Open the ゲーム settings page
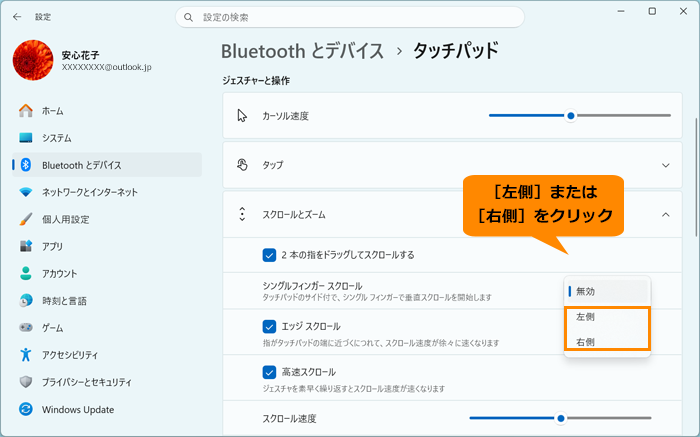Viewport: 700px width, 437px height. (x=107, y=328)
